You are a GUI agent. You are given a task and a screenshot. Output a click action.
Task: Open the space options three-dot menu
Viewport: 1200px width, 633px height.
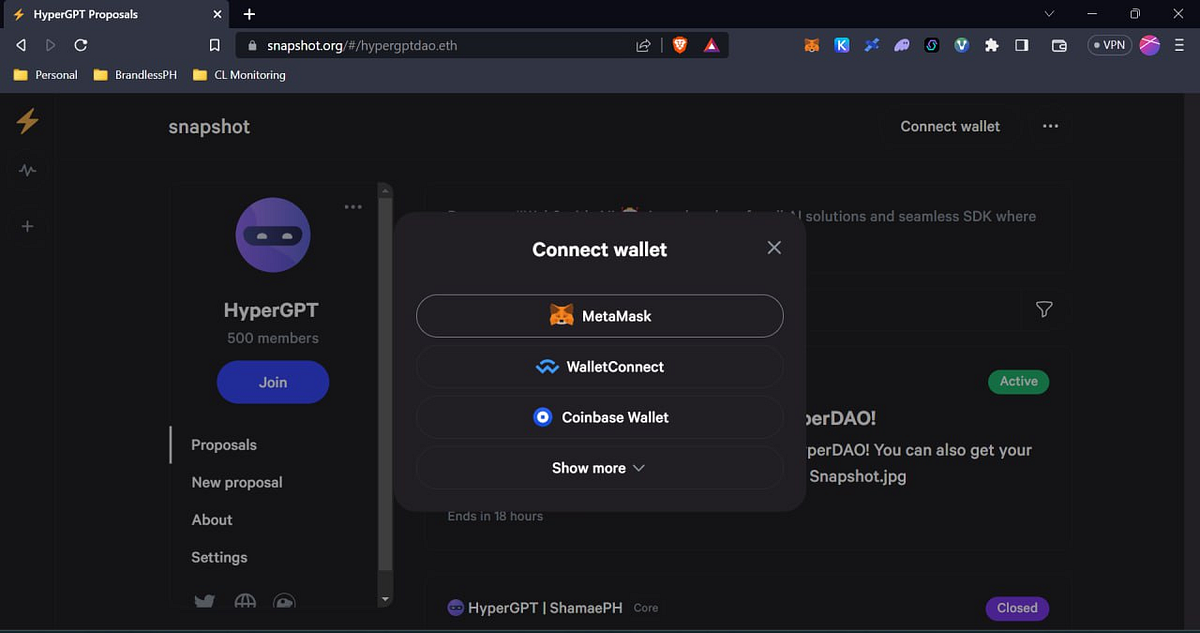[353, 206]
